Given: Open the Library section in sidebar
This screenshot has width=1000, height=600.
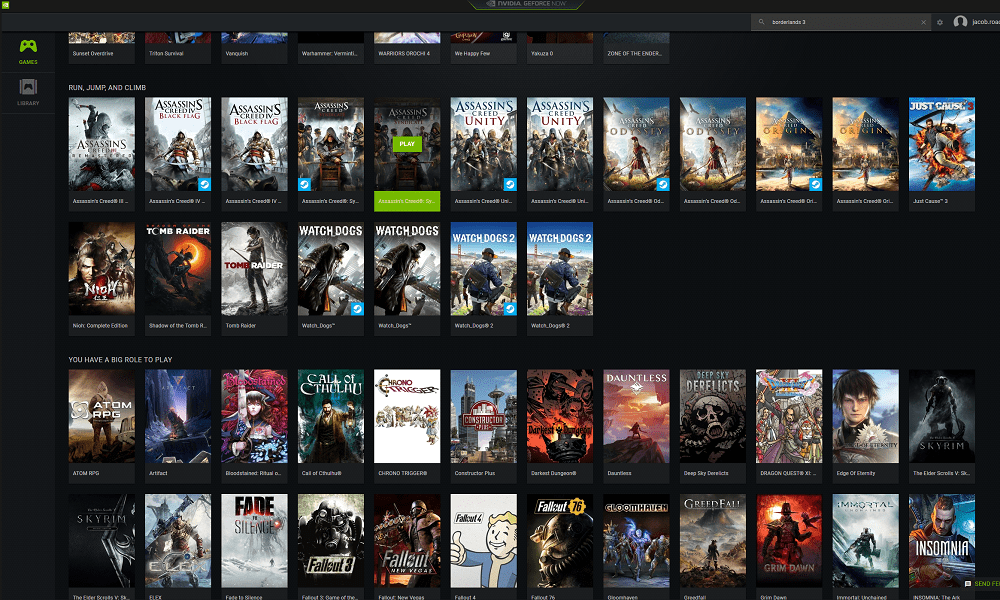Looking at the screenshot, I should click(x=28, y=93).
